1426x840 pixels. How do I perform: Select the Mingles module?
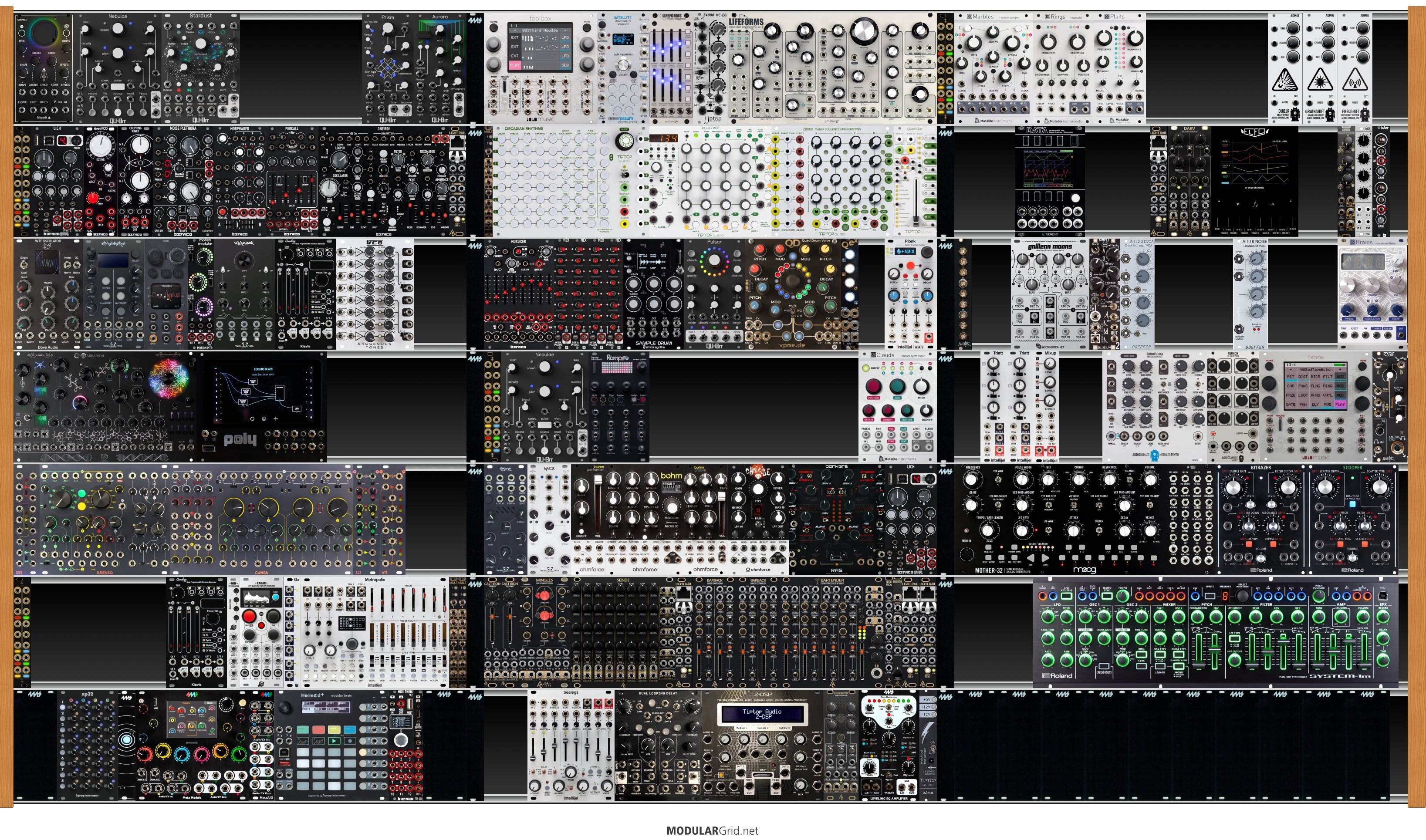(544, 632)
